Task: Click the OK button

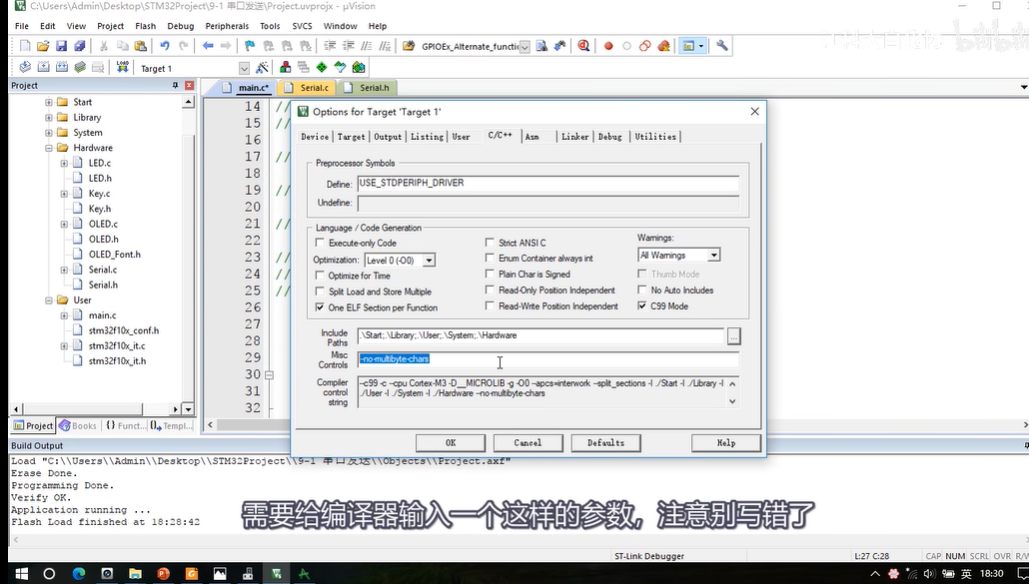Action: click(450, 443)
